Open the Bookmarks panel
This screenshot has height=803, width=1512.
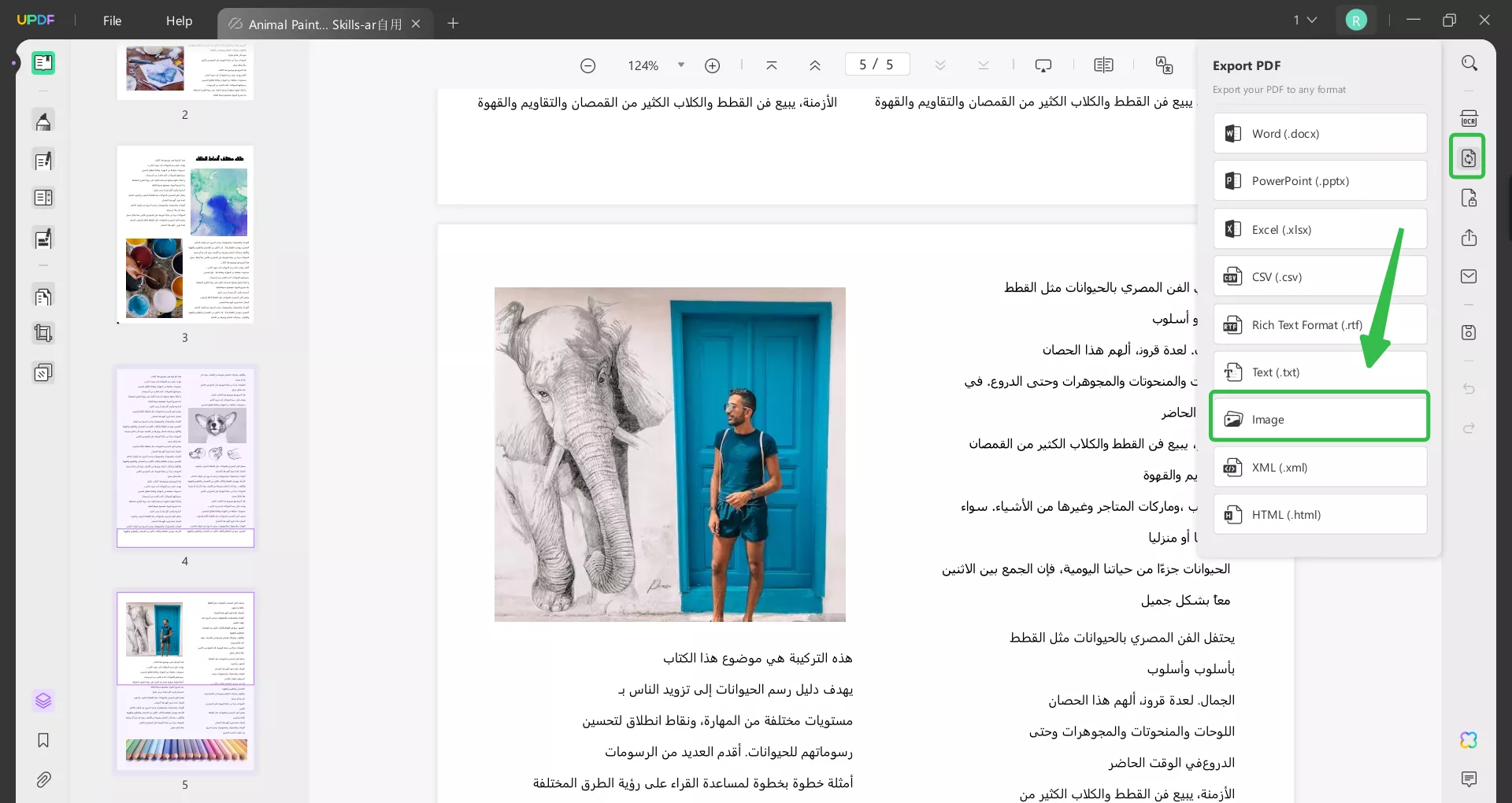(x=43, y=740)
